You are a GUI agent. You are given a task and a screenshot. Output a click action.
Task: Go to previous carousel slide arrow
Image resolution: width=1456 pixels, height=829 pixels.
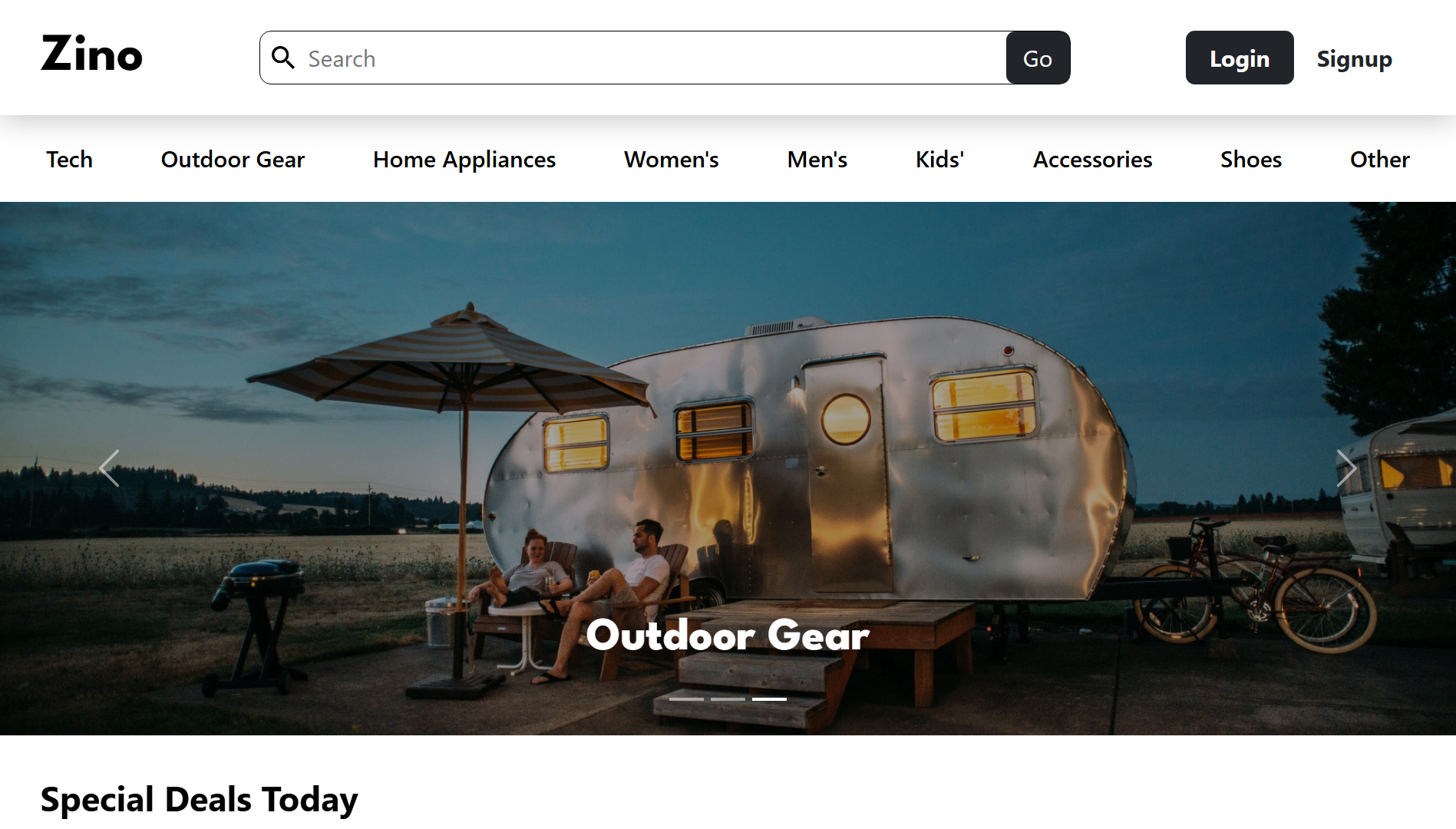tap(109, 468)
